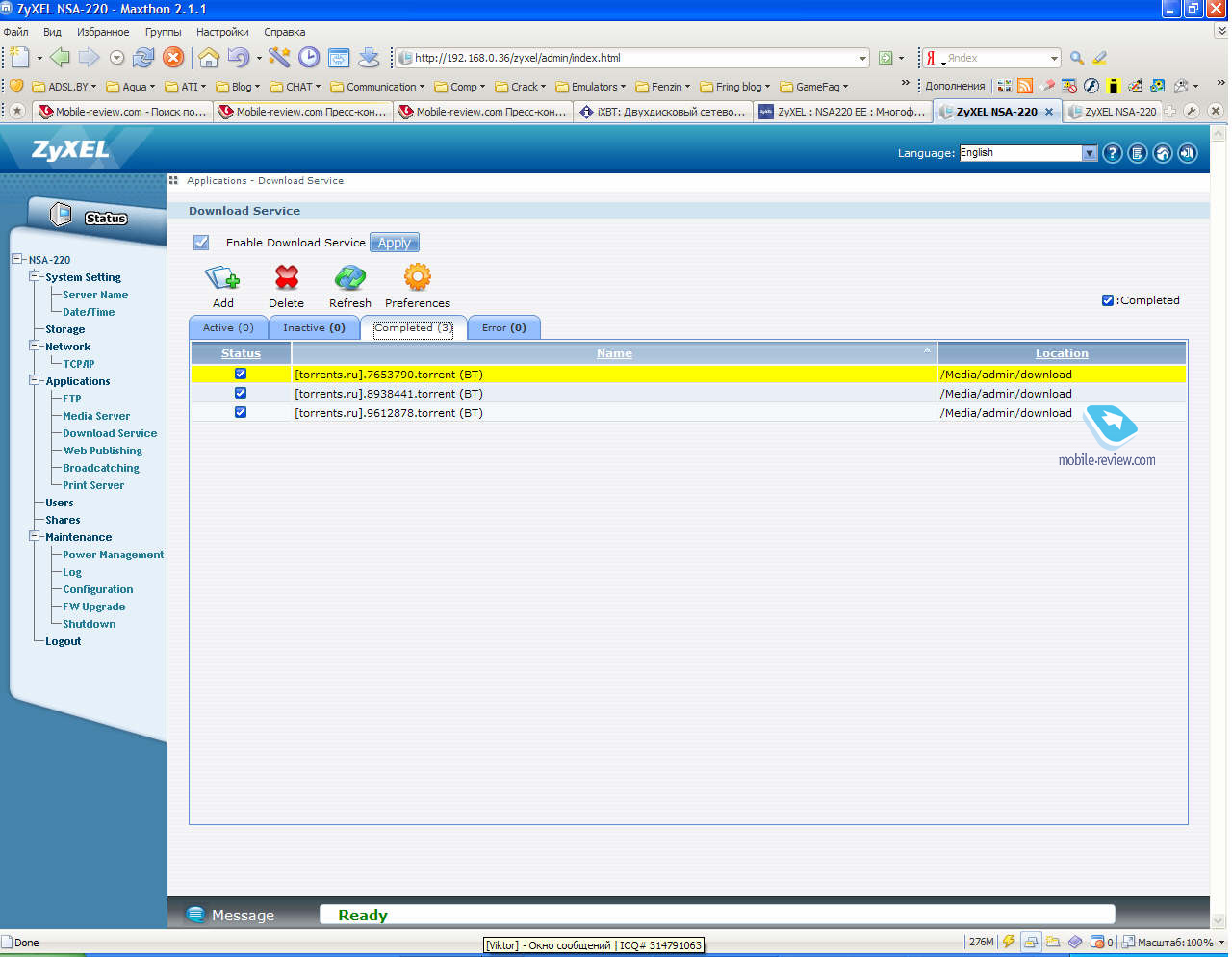Click the green Go button next to address bar

[x=885, y=58]
